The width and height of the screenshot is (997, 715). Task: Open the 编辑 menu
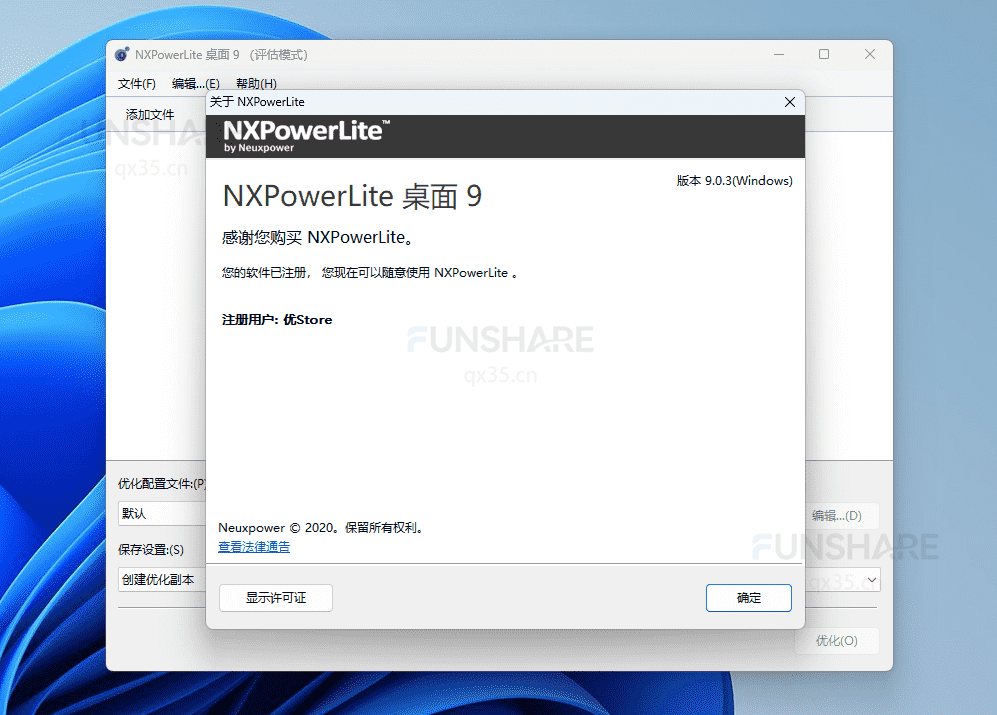point(195,83)
